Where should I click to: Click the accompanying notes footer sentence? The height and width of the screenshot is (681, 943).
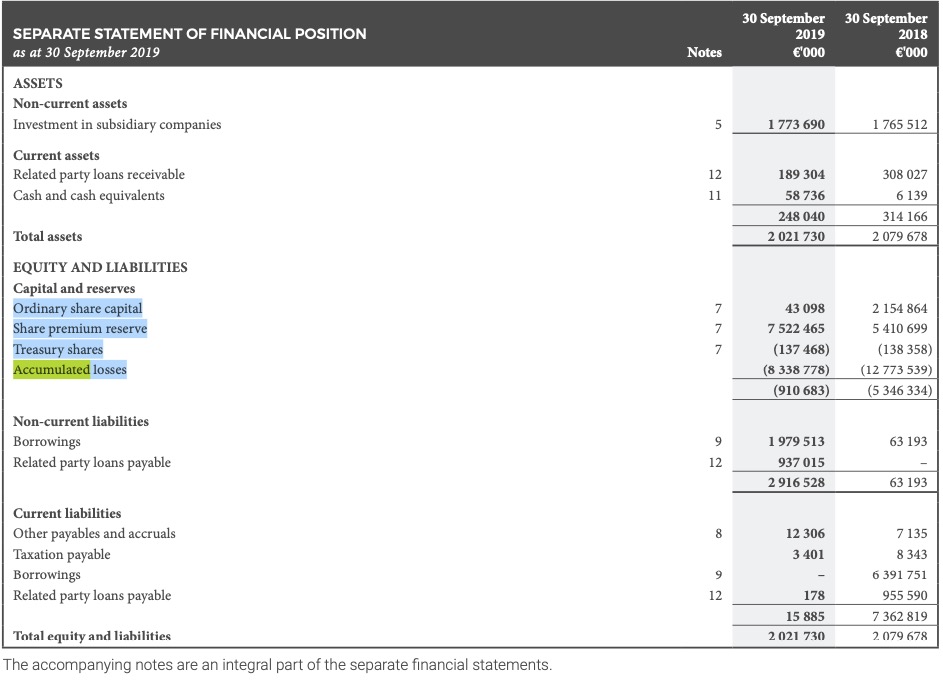coord(277,665)
